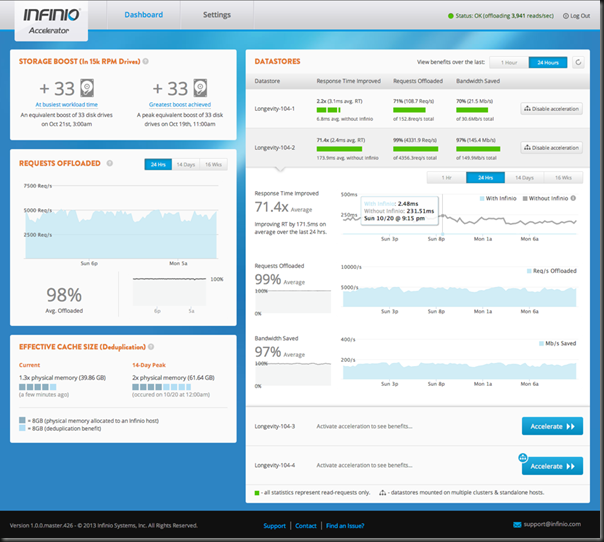Select 14 Days in datastore detail range
The height and width of the screenshot is (542, 604).
click(524, 178)
